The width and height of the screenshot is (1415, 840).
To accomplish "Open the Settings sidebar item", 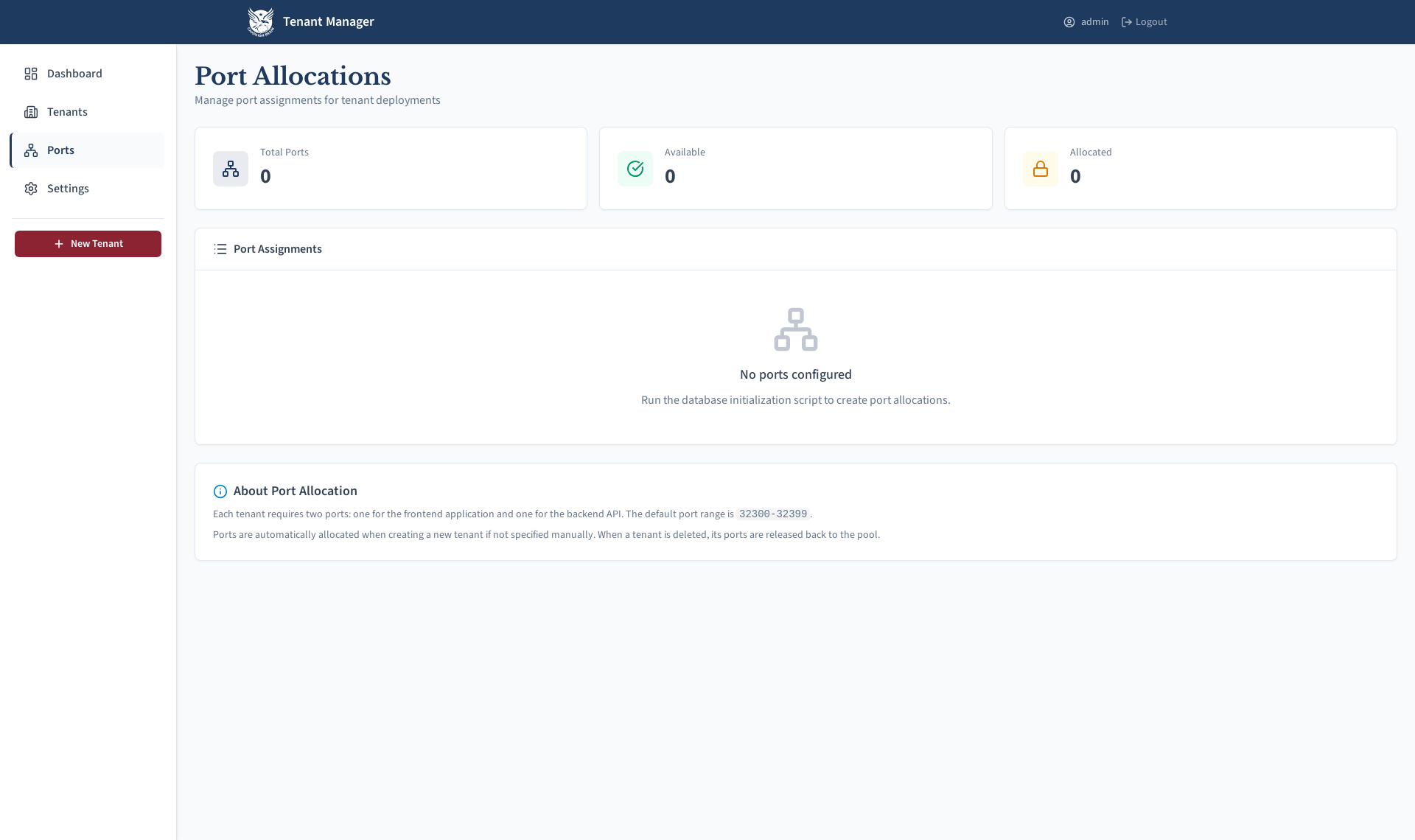I will 68,189.
